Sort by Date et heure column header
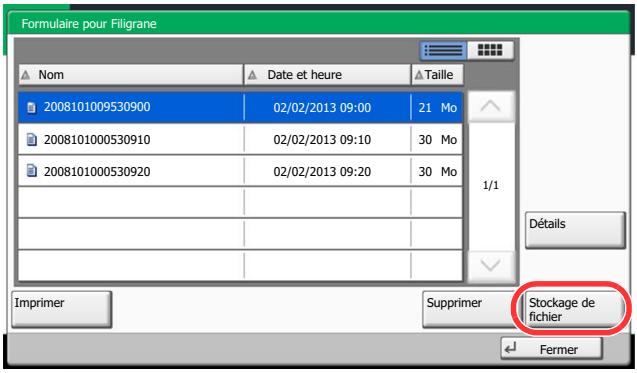The width and height of the screenshot is (637, 373). 327,75
